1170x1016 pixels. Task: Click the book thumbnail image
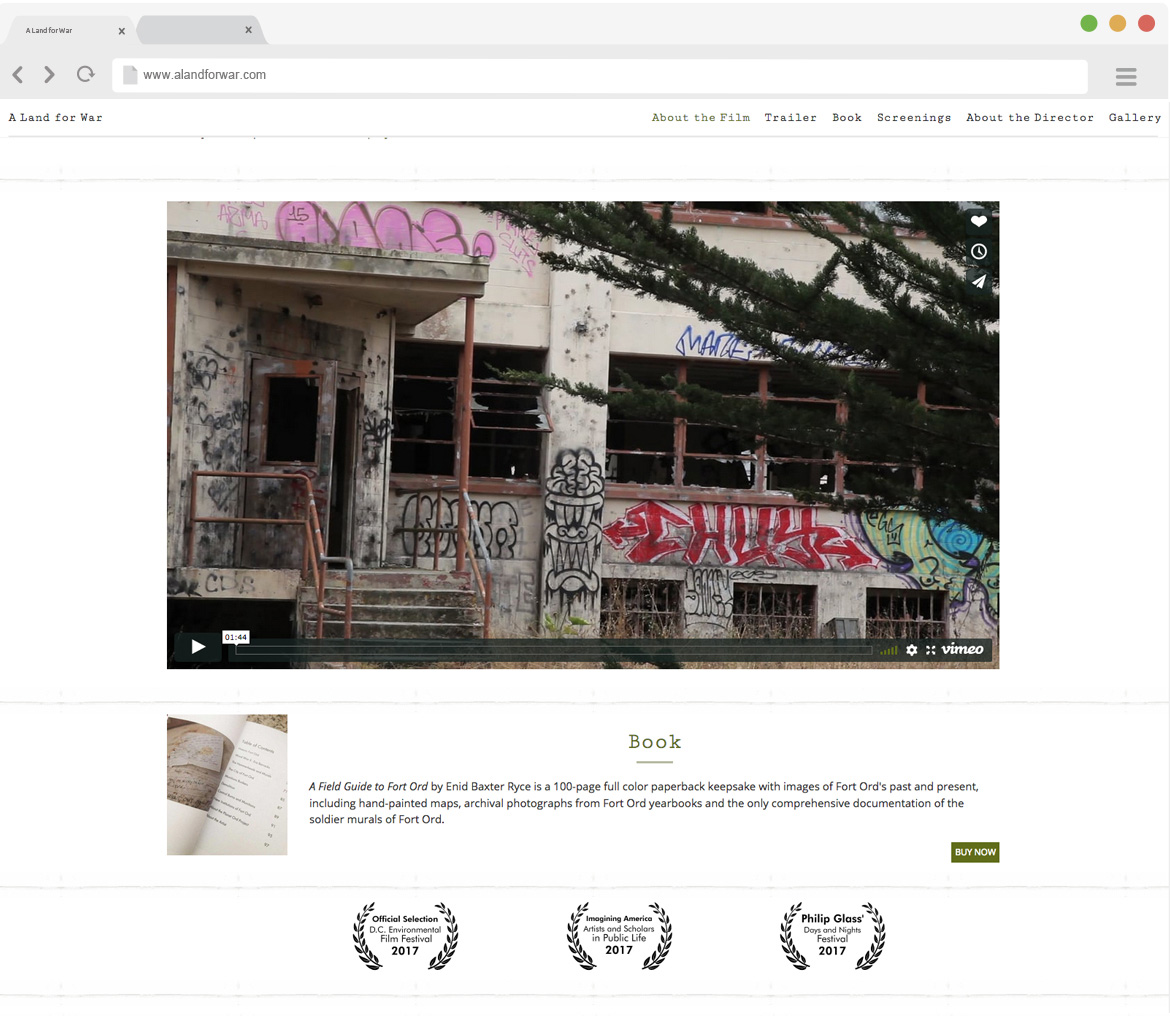[227, 785]
